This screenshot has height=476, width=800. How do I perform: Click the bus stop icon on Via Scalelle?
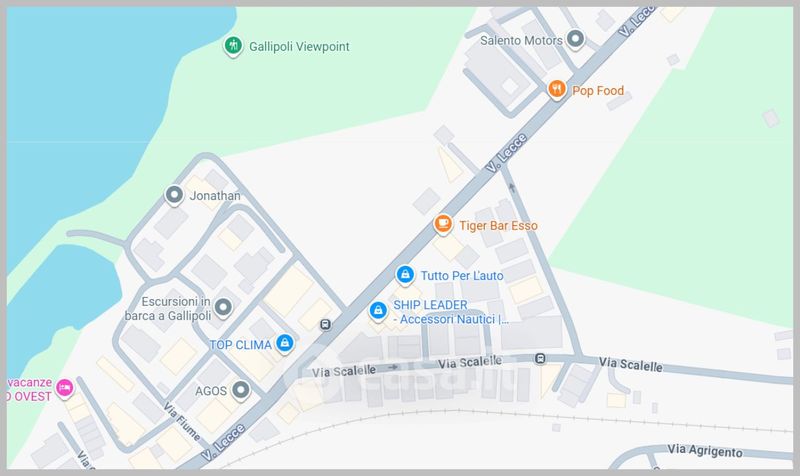click(x=540, y=359)
